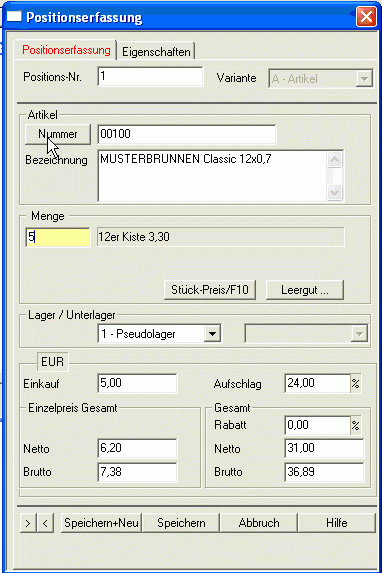Click the Positionserfassung window icon

pos(14,17)
